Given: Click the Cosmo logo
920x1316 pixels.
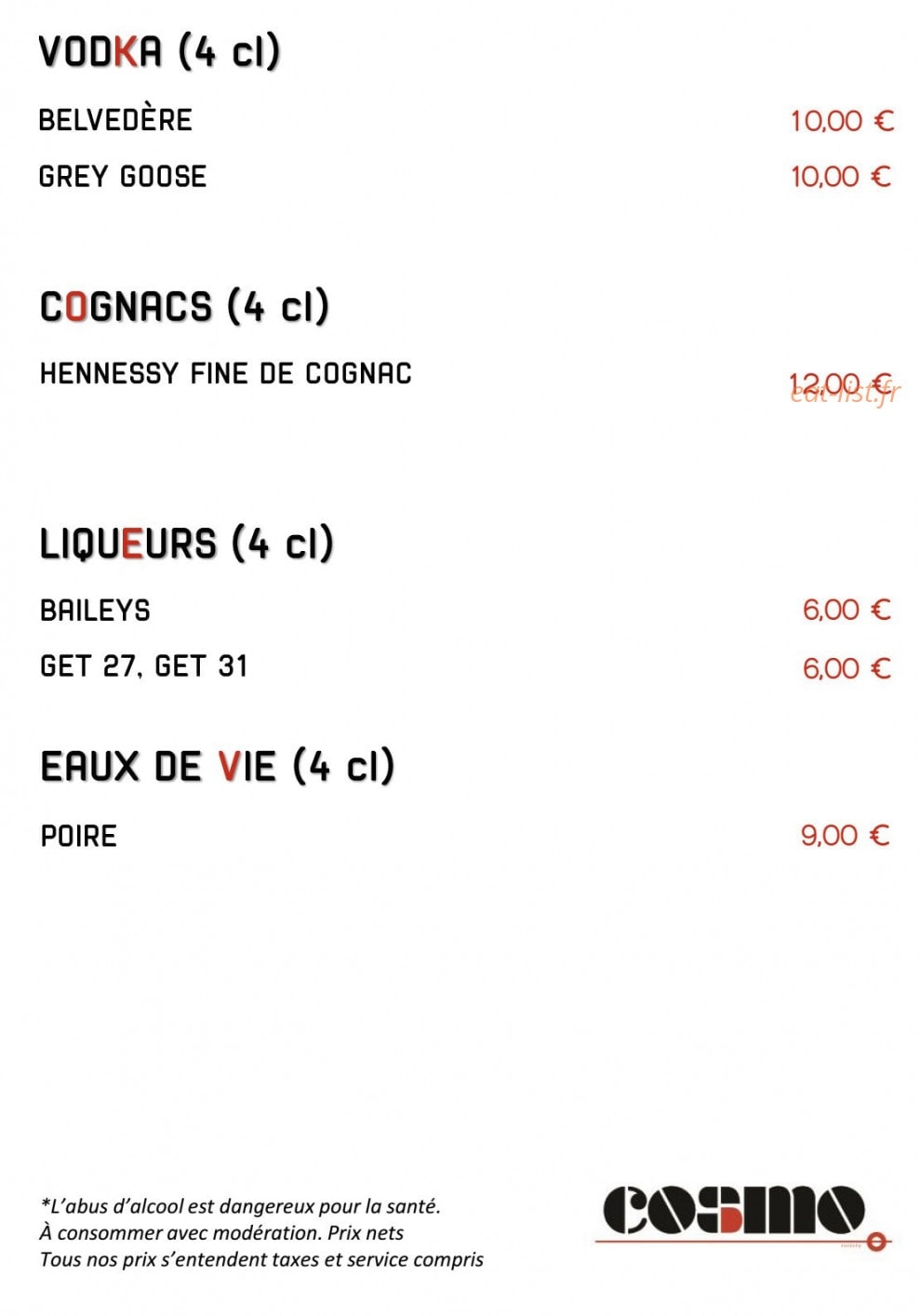Looking at the screenshot, I should (743, 1216).
